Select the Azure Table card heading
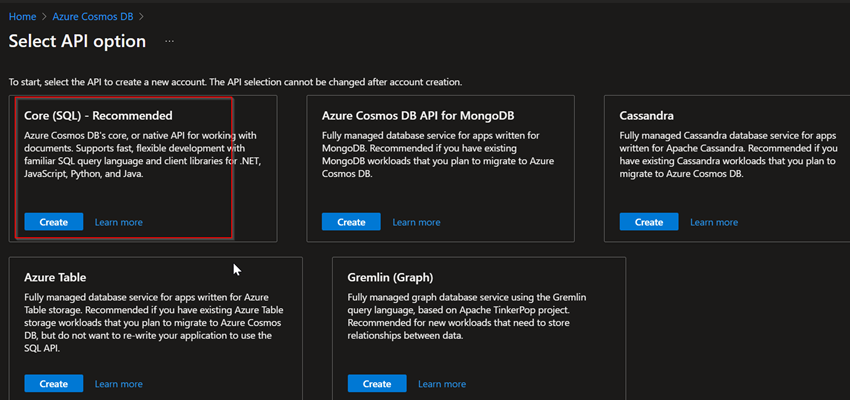Viewport: 850px width, 400px height. tap(55, 277)
